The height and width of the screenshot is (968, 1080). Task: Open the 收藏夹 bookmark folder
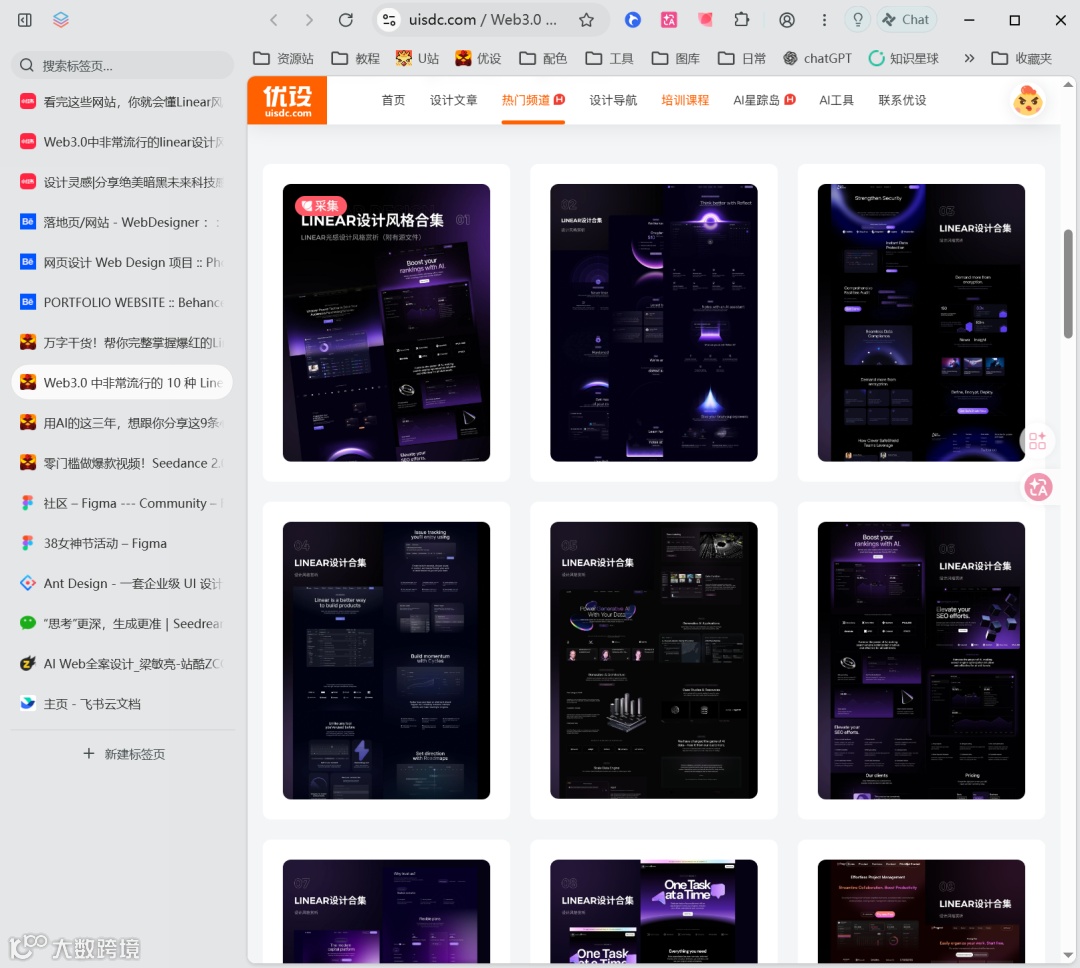point(1021,59)
